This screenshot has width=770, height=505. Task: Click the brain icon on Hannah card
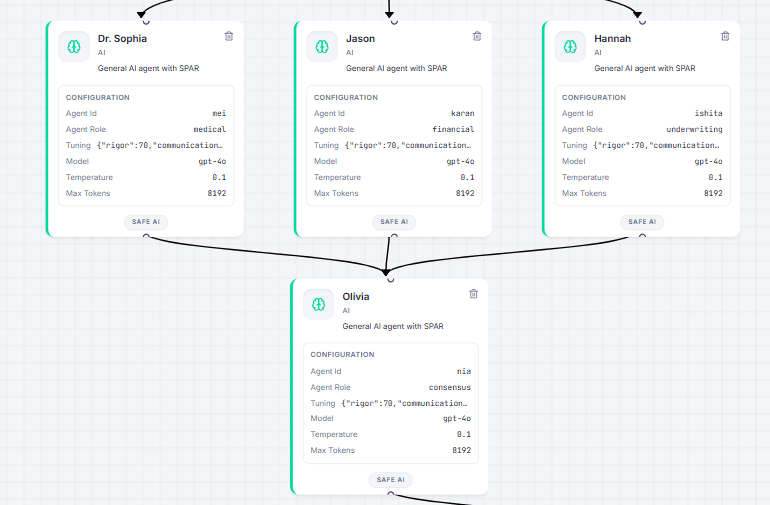[570, 47]
